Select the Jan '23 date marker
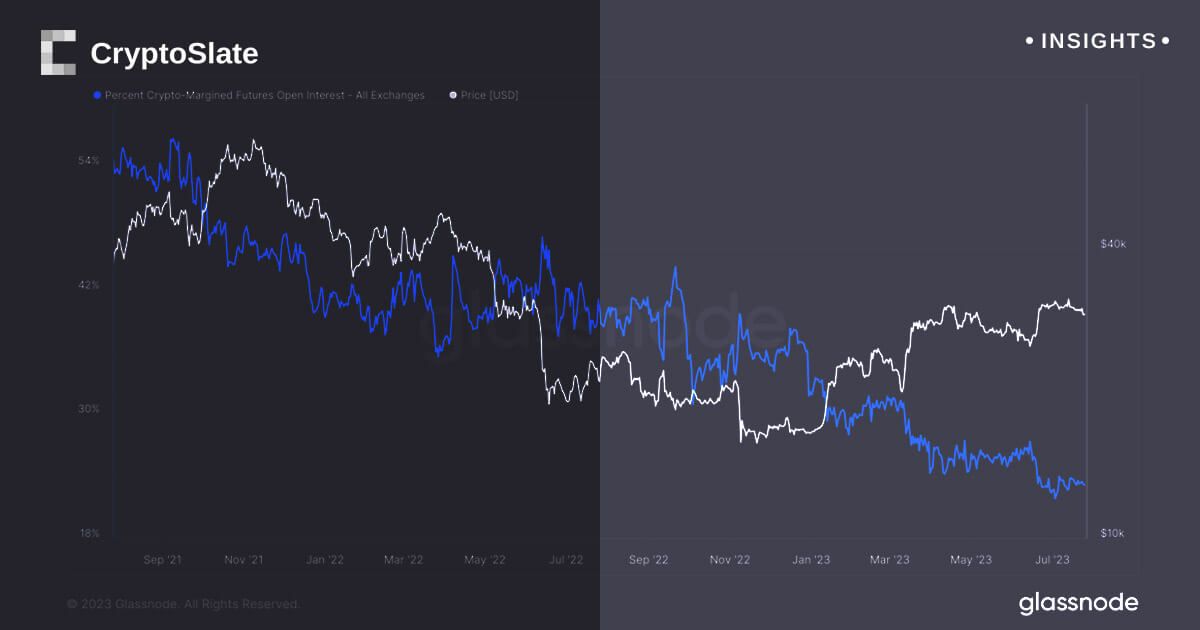The height and width of the screenshot is (630, 1200). 811,560
